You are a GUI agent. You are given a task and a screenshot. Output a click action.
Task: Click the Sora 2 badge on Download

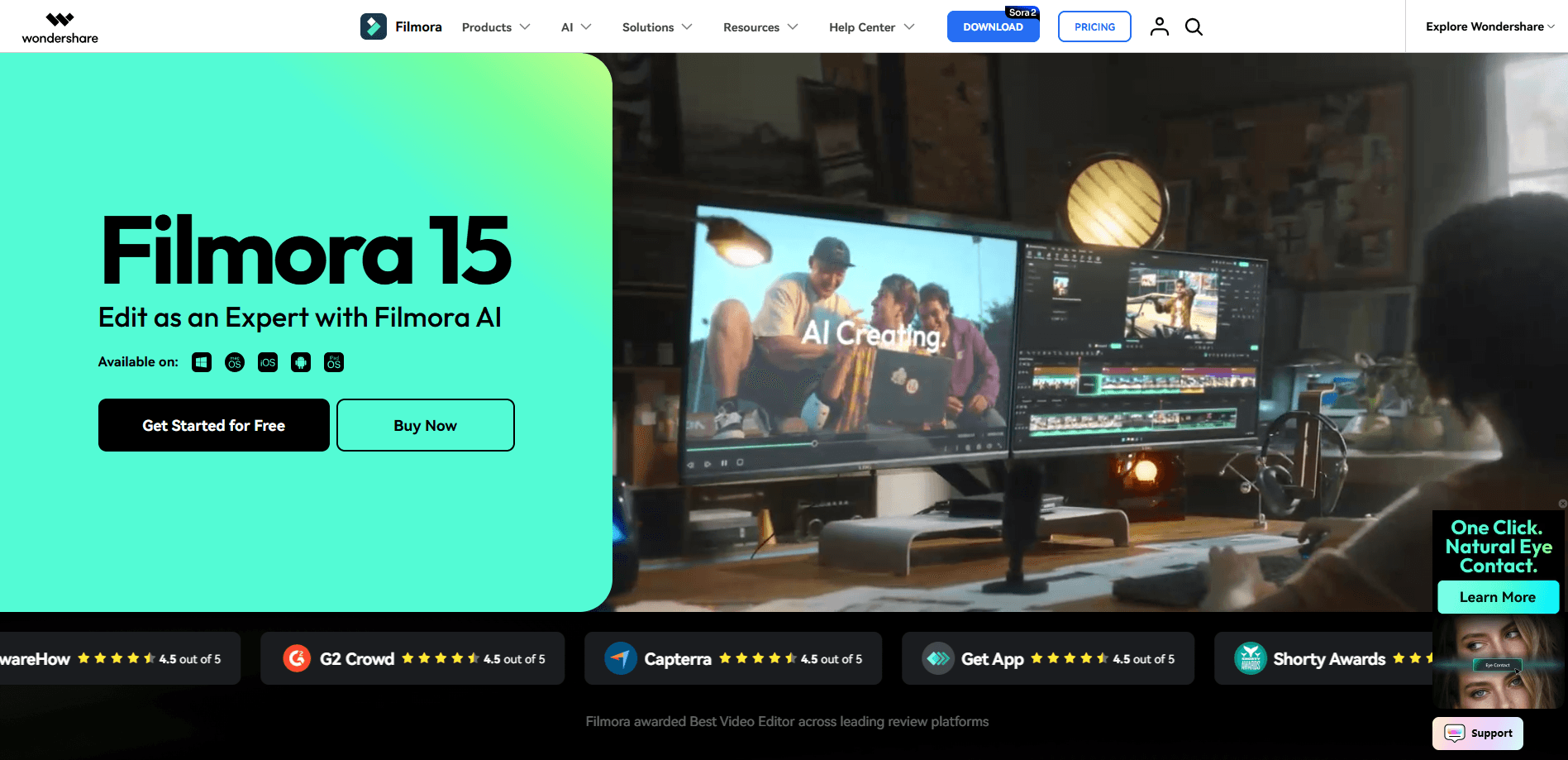[x=1022, y=12]
